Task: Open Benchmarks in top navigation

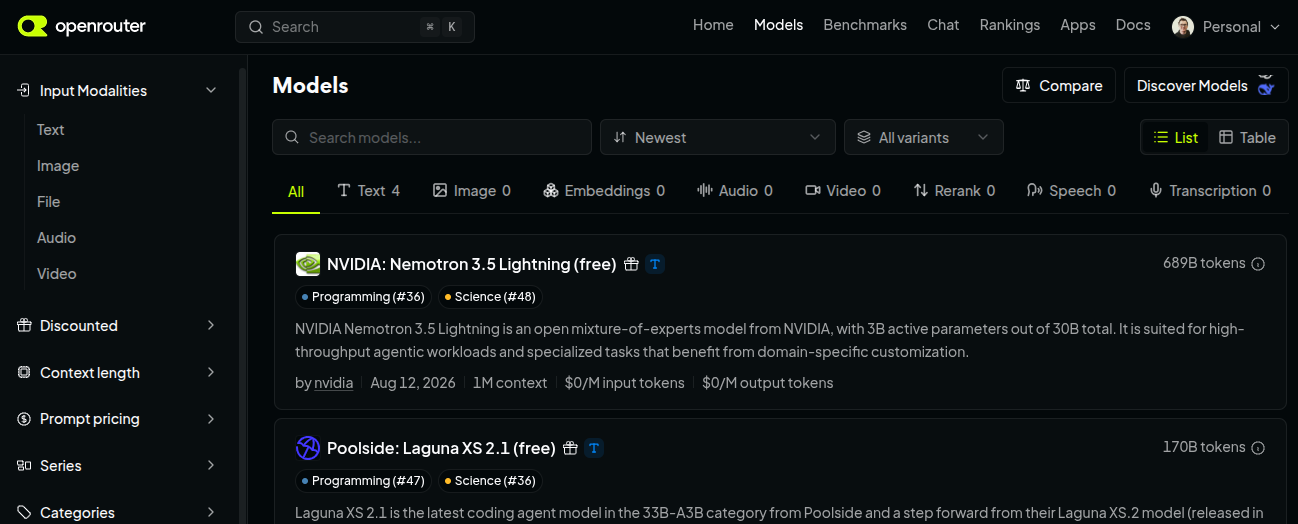Action: [x=865, y=25]
